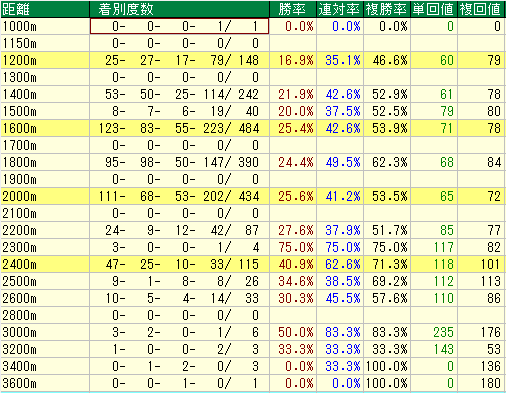Click the 連対率 column header
The image size is (506, 393).
tap(339, 9)
